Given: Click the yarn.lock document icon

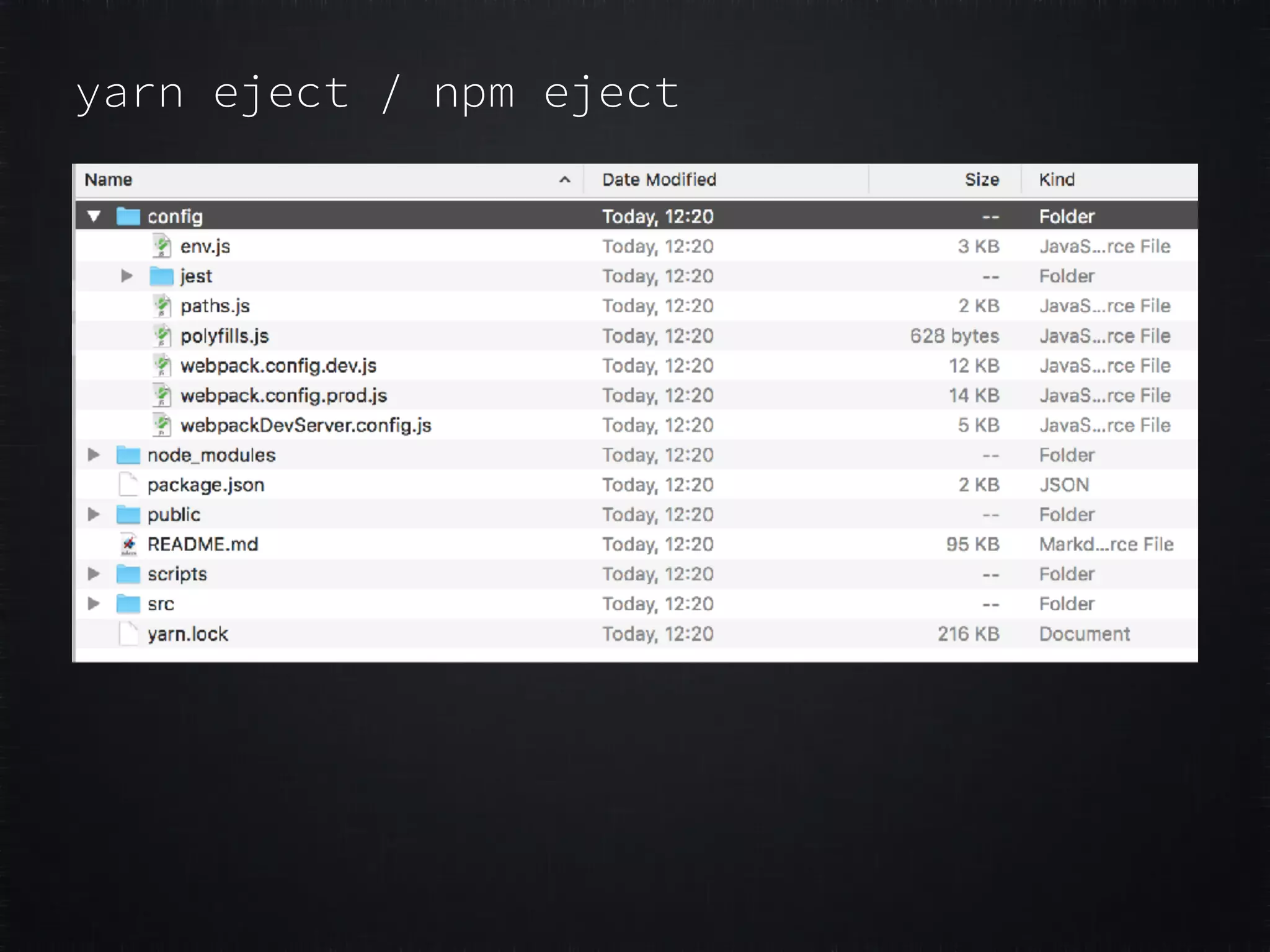Looking at the screenshot, I should (128, 634).
